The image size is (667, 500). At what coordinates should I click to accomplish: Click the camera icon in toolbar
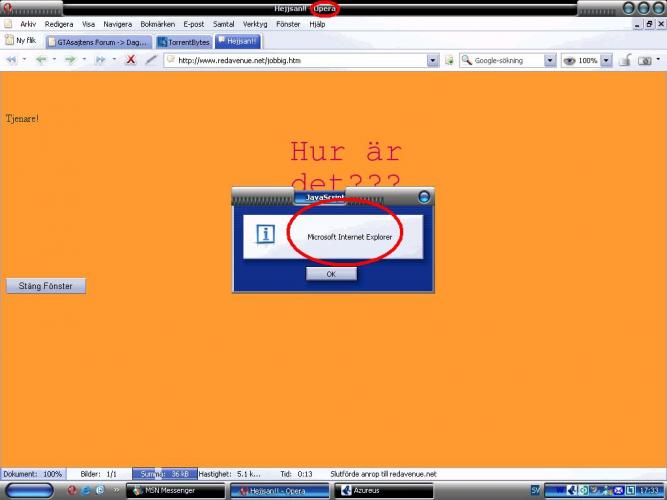tap(645, 61)
